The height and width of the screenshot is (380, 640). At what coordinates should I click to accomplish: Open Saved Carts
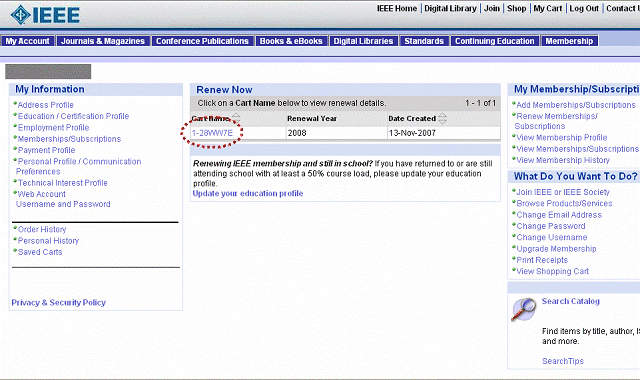click(x=40, y=252)
